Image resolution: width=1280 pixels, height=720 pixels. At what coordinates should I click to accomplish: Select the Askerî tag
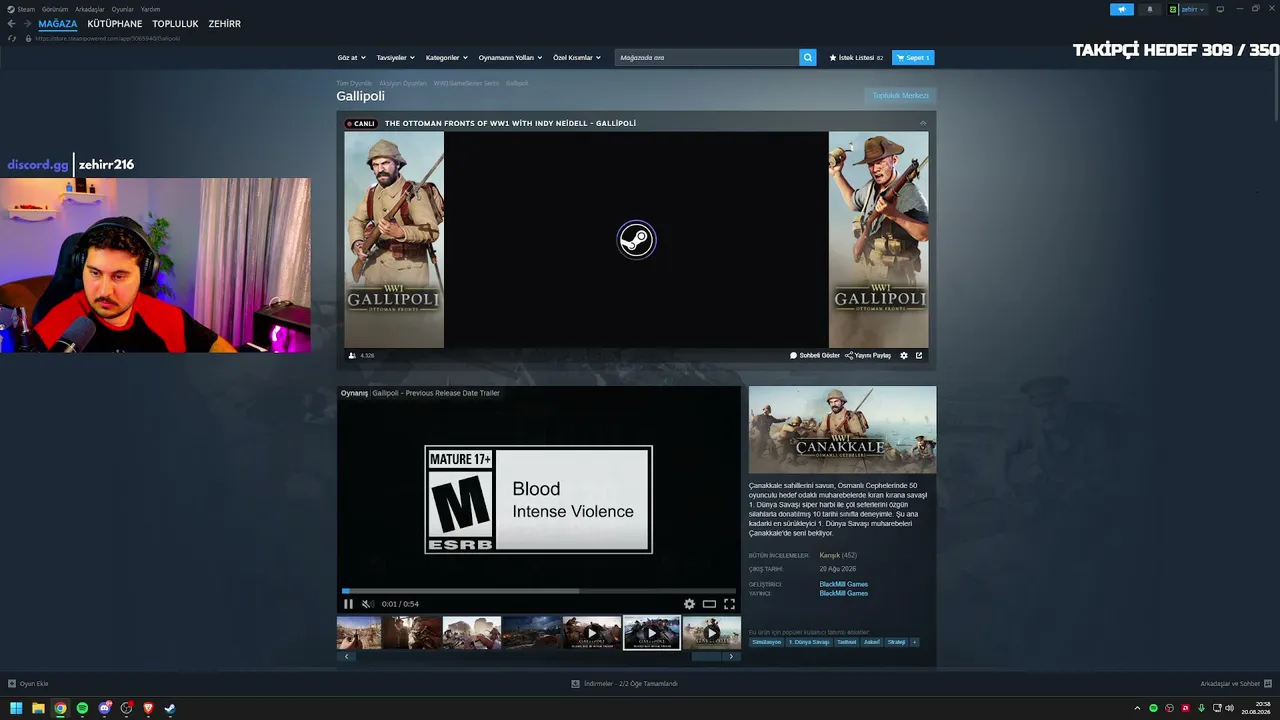(x=872, y=642)
